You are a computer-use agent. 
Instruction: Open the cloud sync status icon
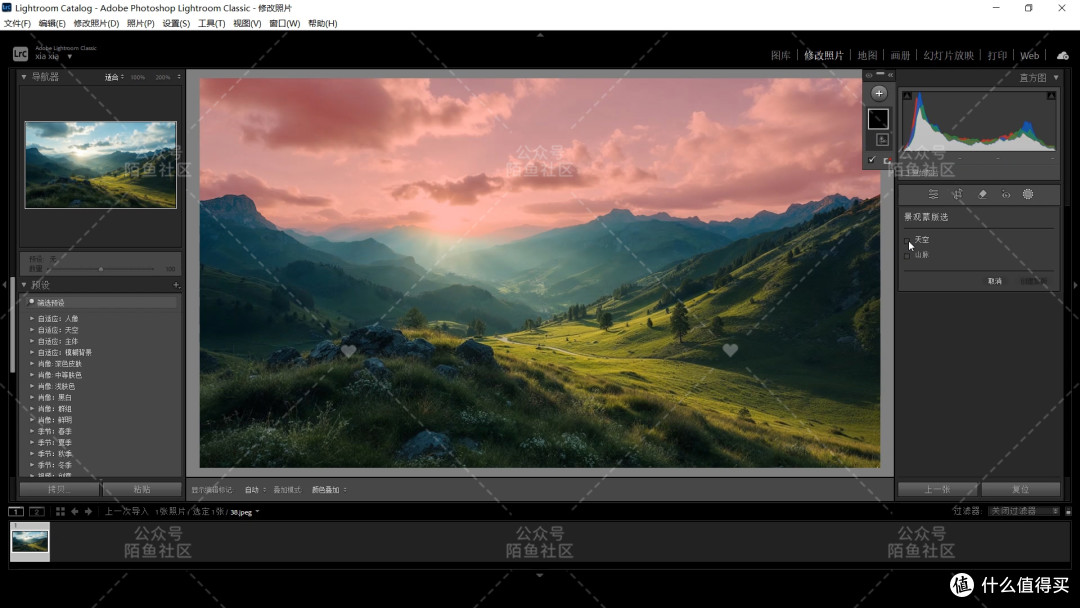1063,55
